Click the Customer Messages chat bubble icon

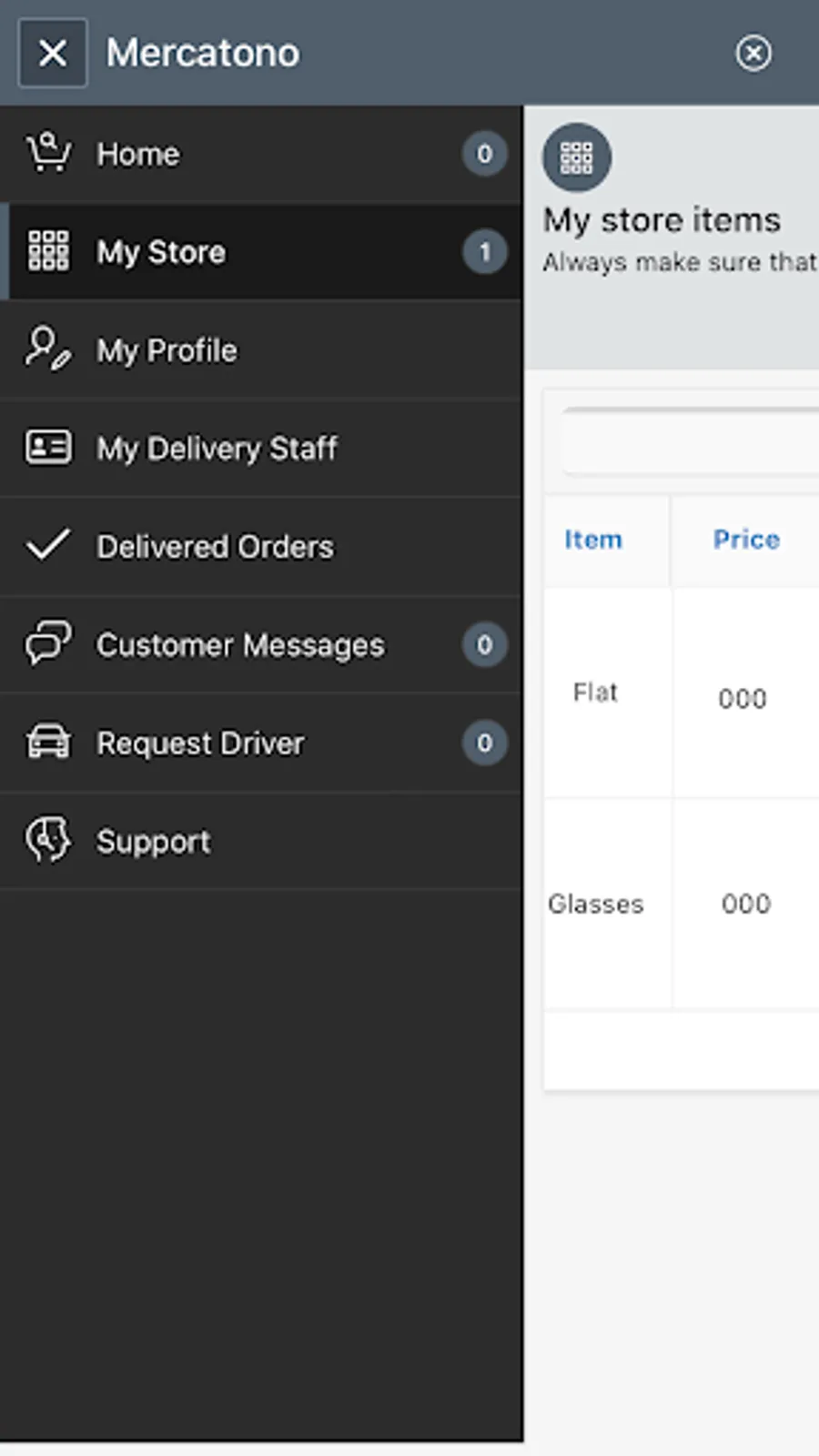point(48,643)
